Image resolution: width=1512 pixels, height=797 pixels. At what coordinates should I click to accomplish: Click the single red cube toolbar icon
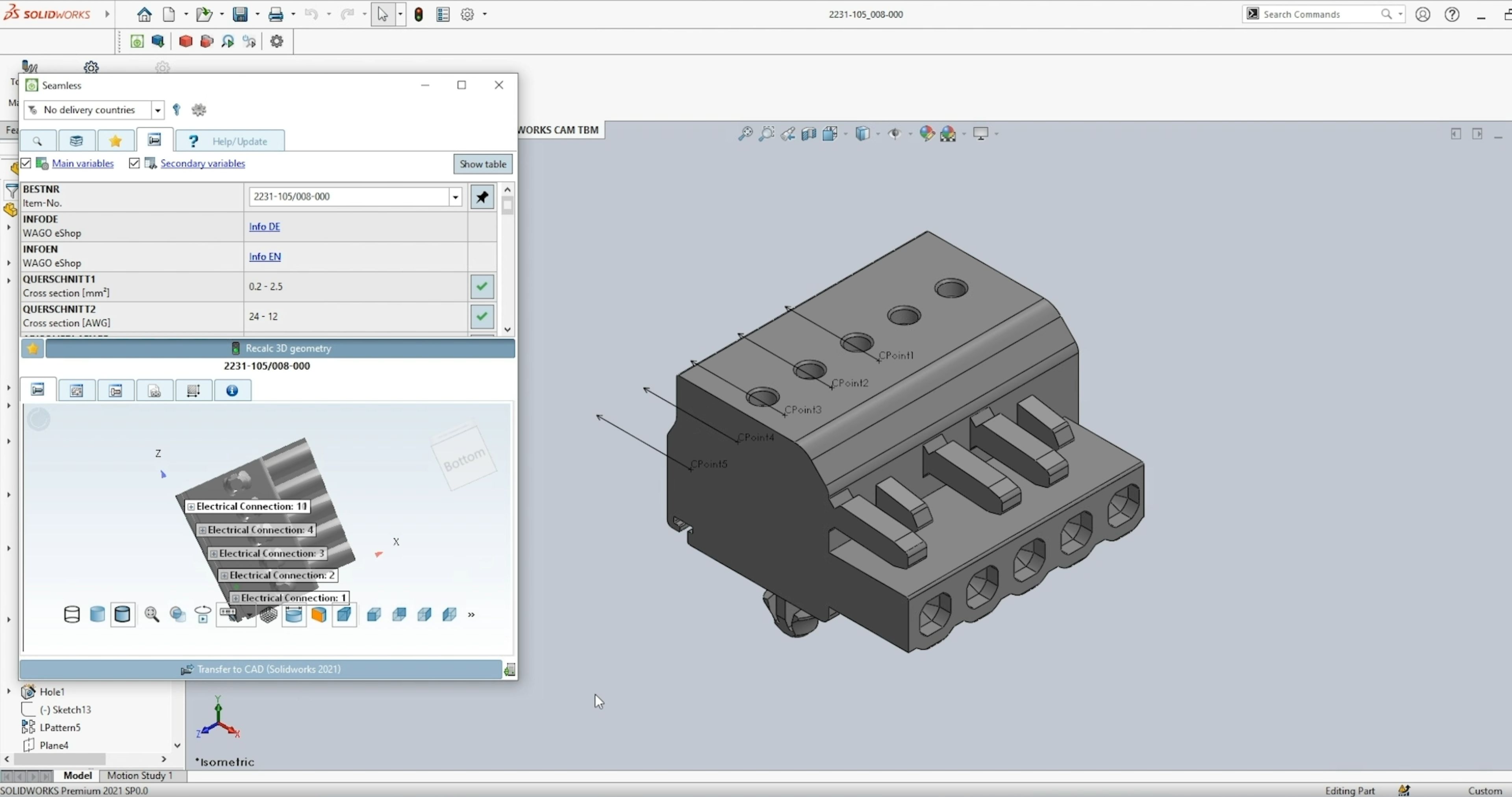(x=185, y=41)
